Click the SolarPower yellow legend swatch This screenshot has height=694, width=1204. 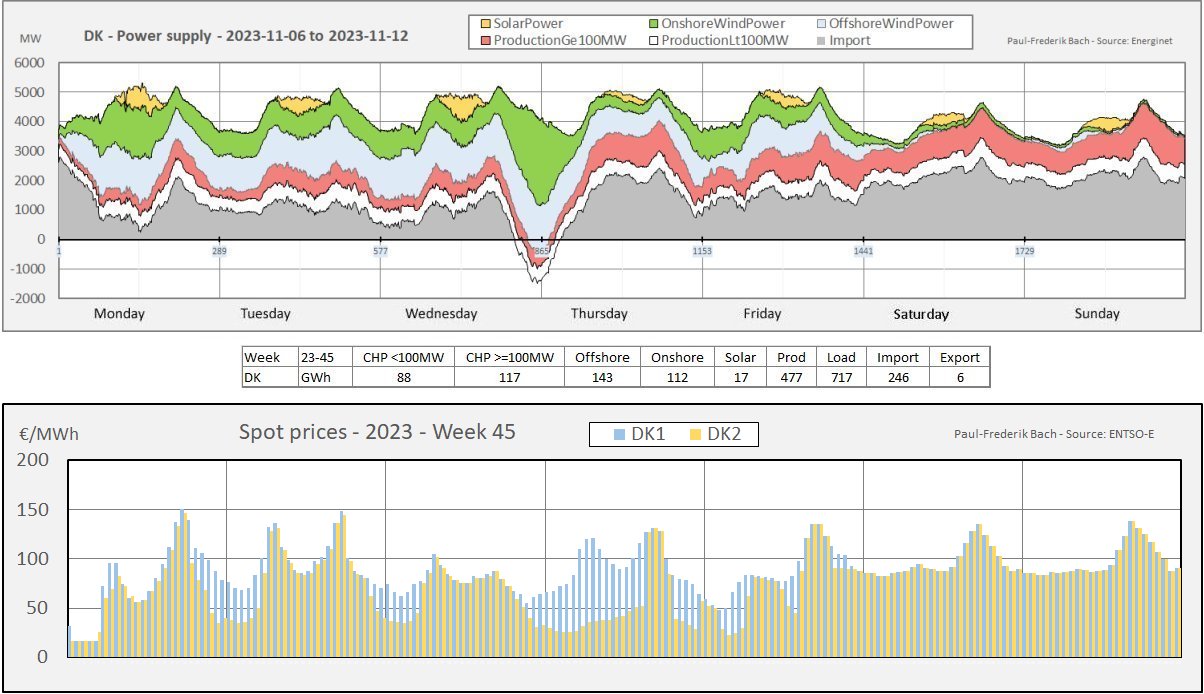tap(486, 23)
